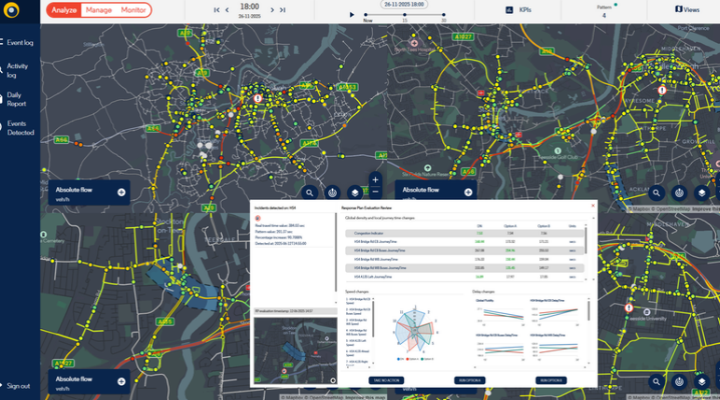Close the Response Plan Evaluation Review dialog

(592, 206)
